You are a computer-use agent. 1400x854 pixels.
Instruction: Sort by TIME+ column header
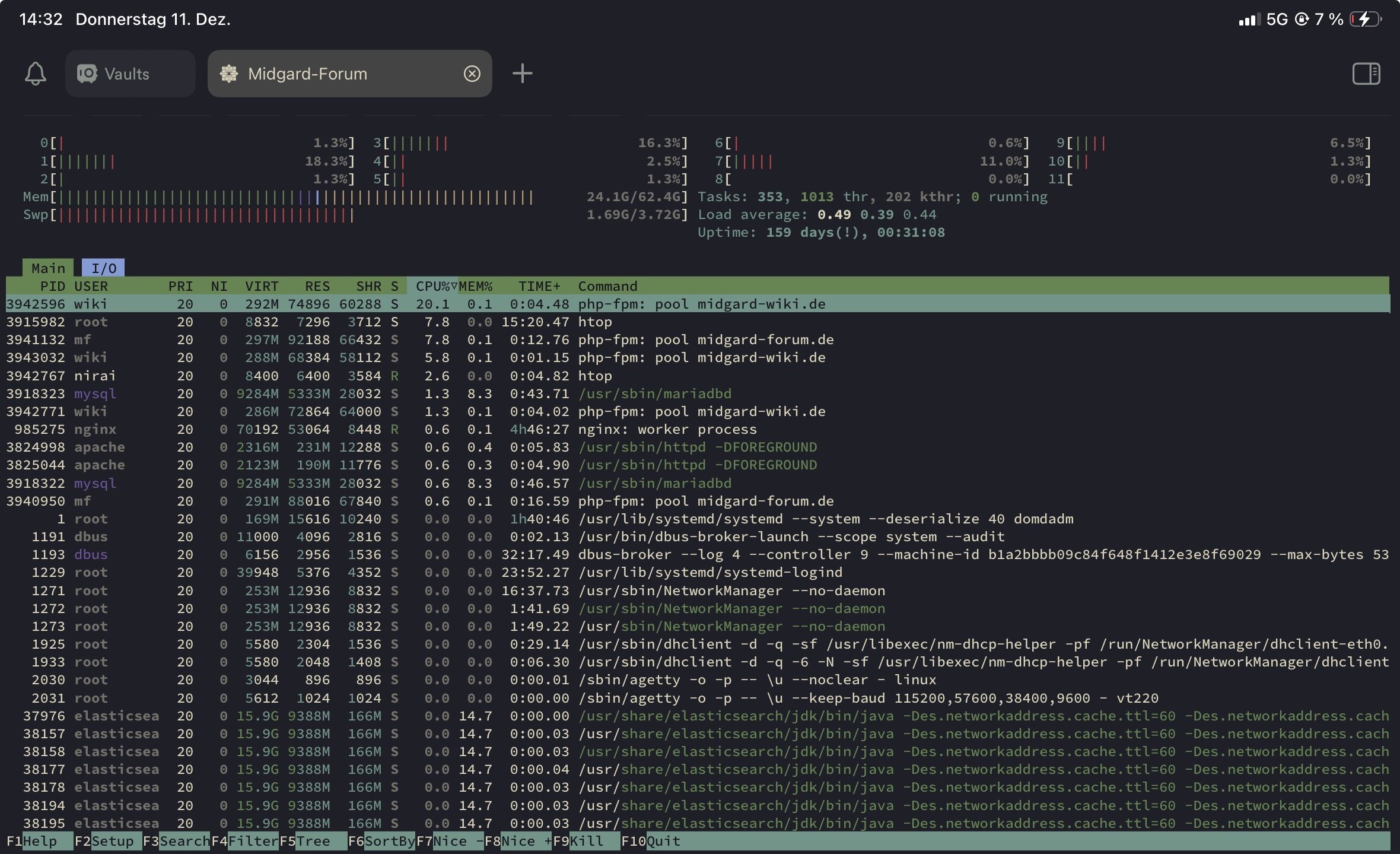coord(539,286)
